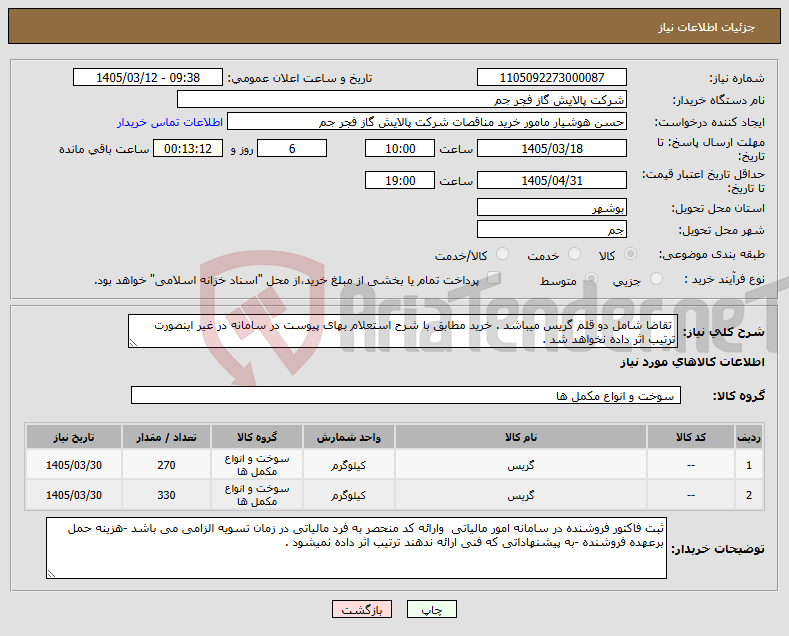The width and height of the screenshot is (789, 636).
Task: Click the deadline time field 10:00
Action: pos(400,148)
